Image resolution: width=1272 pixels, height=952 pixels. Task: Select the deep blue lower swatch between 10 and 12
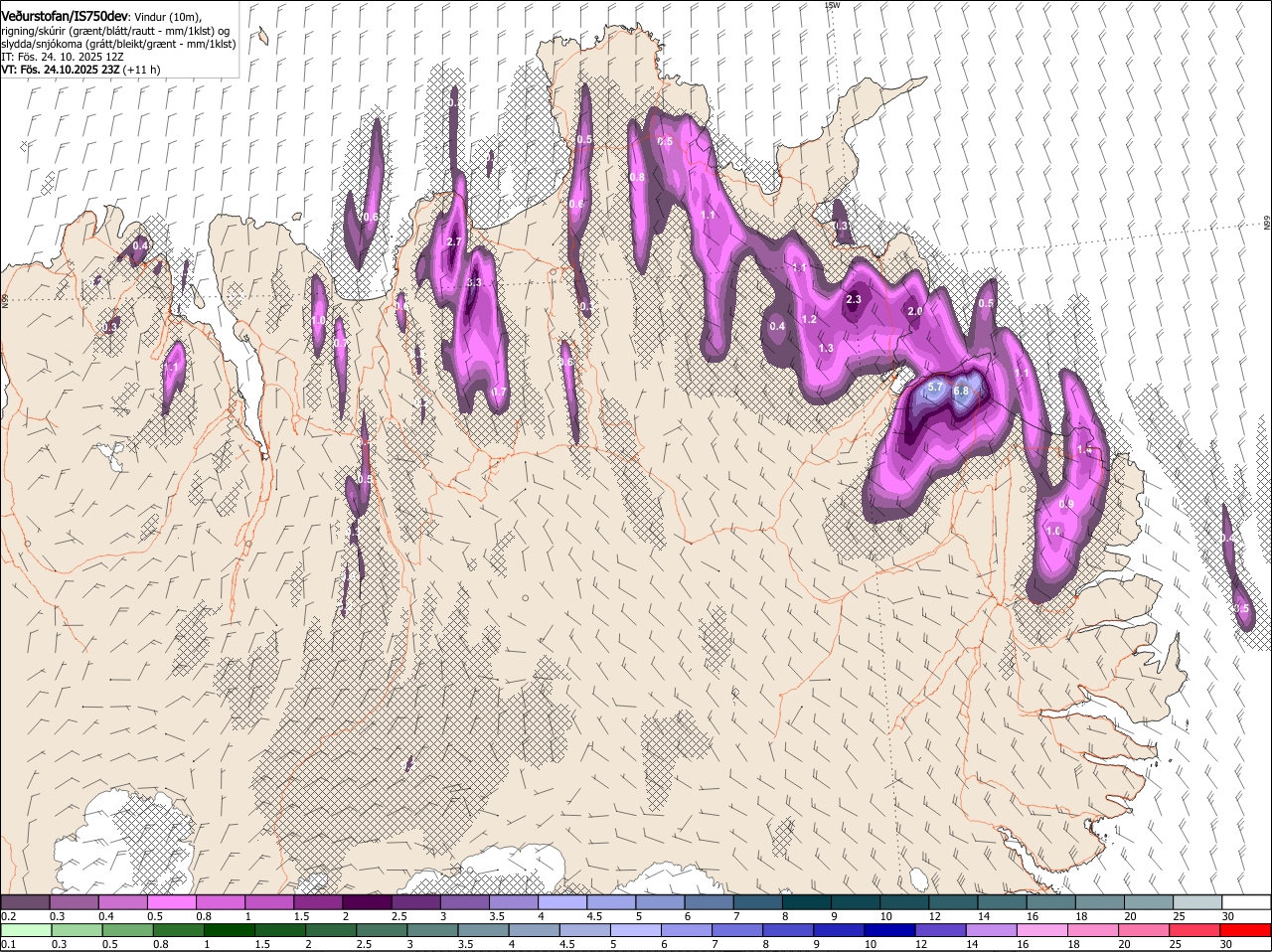pyautogui.click(x=890, y=930)
